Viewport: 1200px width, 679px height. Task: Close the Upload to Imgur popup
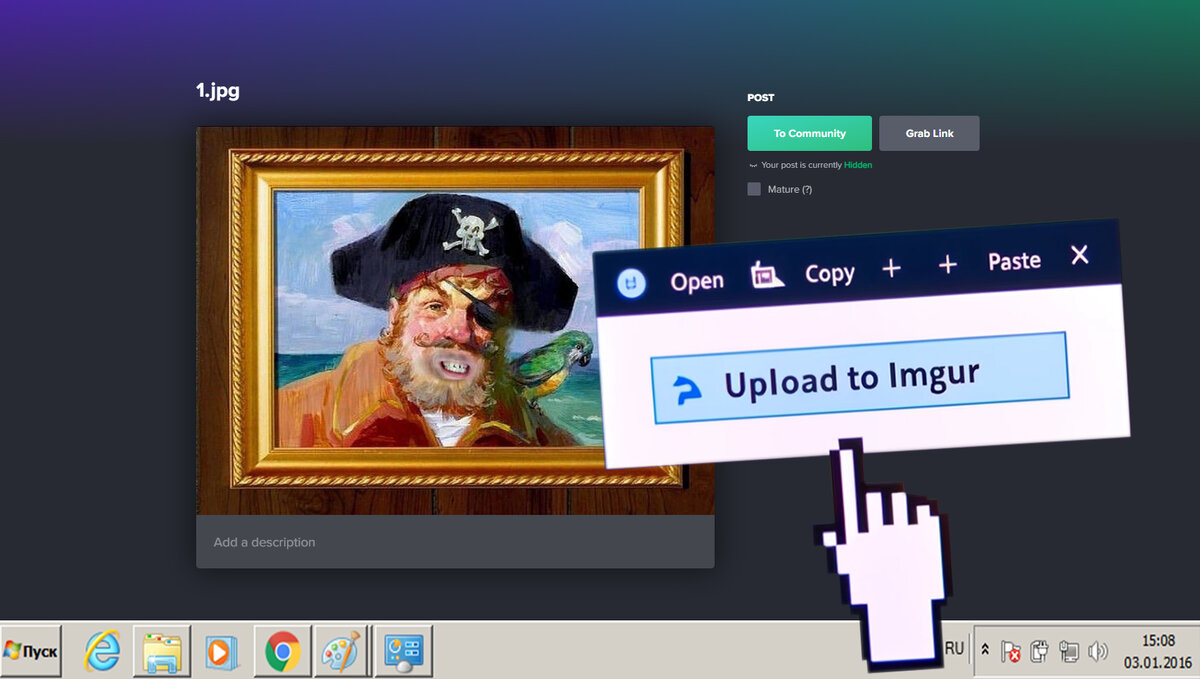1080,255
